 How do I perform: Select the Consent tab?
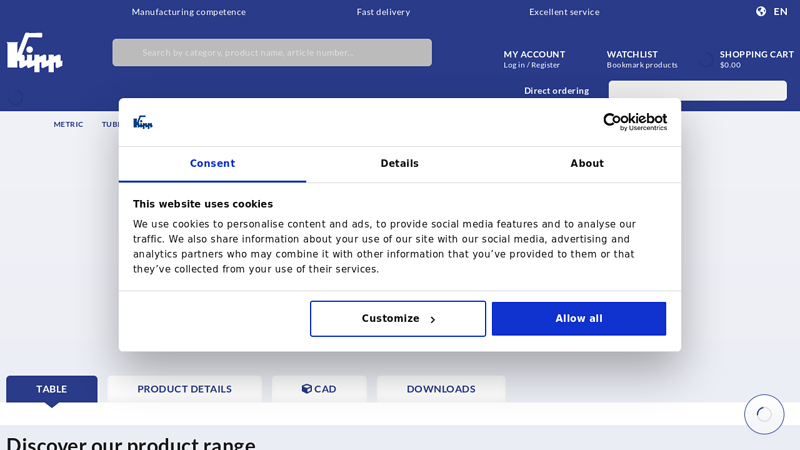point(212,164)
